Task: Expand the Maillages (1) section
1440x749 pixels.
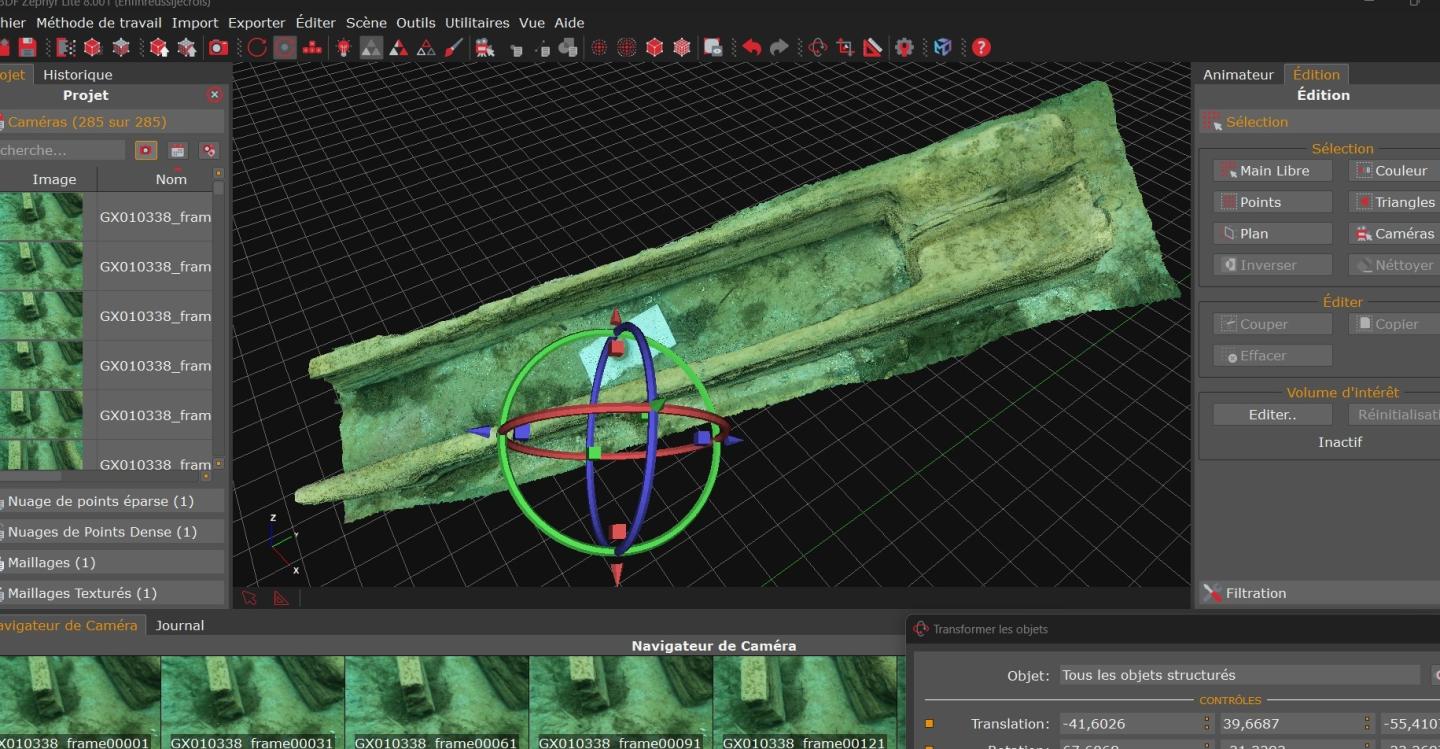Action: tap(111, 563)
